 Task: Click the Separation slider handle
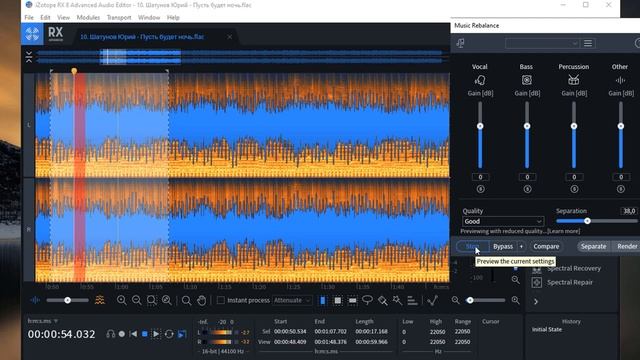click(587, 221)
